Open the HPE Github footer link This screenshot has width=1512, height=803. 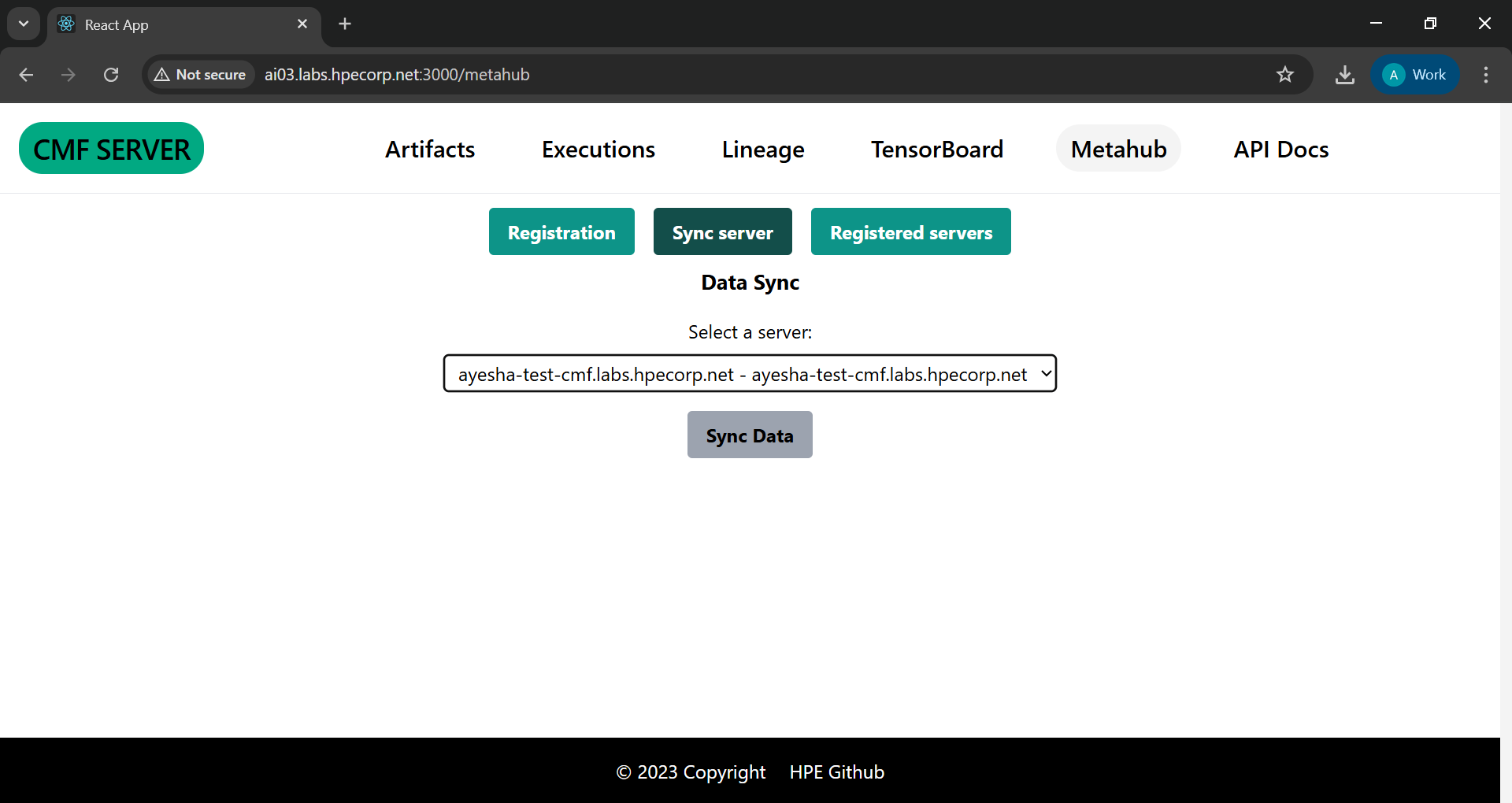(x=837, y=772)
